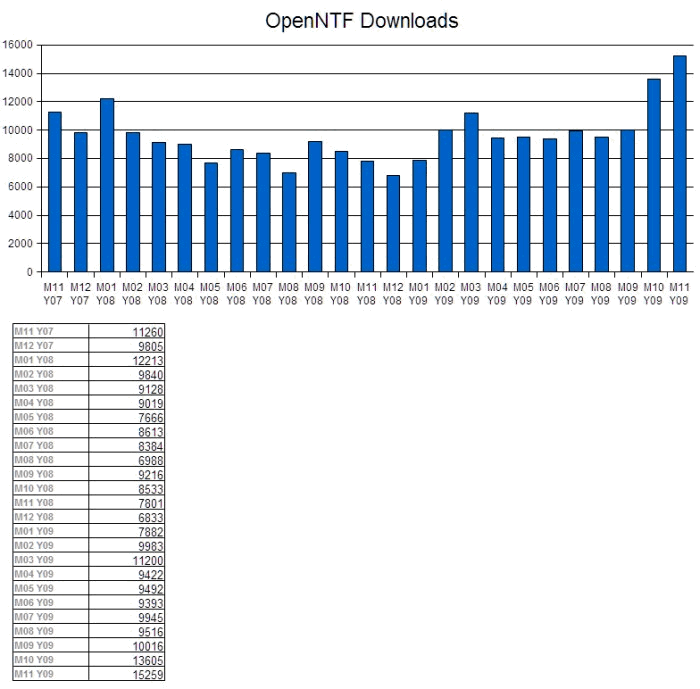This screenshot has height=689, width=700.
Task: Click table cell with value 9945
Action: tap(126, 617)
